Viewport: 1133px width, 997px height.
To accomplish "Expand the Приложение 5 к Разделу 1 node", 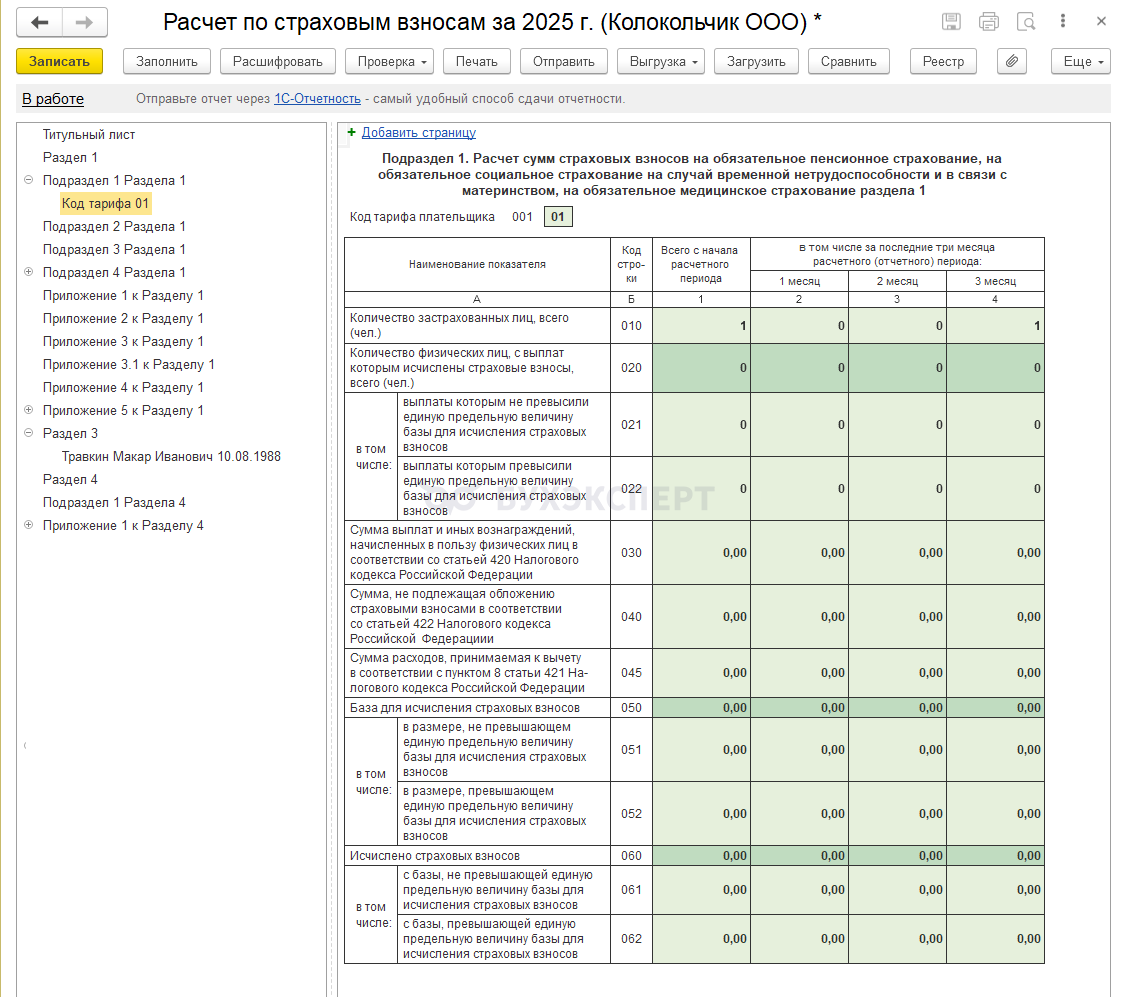I will point(28,411).
